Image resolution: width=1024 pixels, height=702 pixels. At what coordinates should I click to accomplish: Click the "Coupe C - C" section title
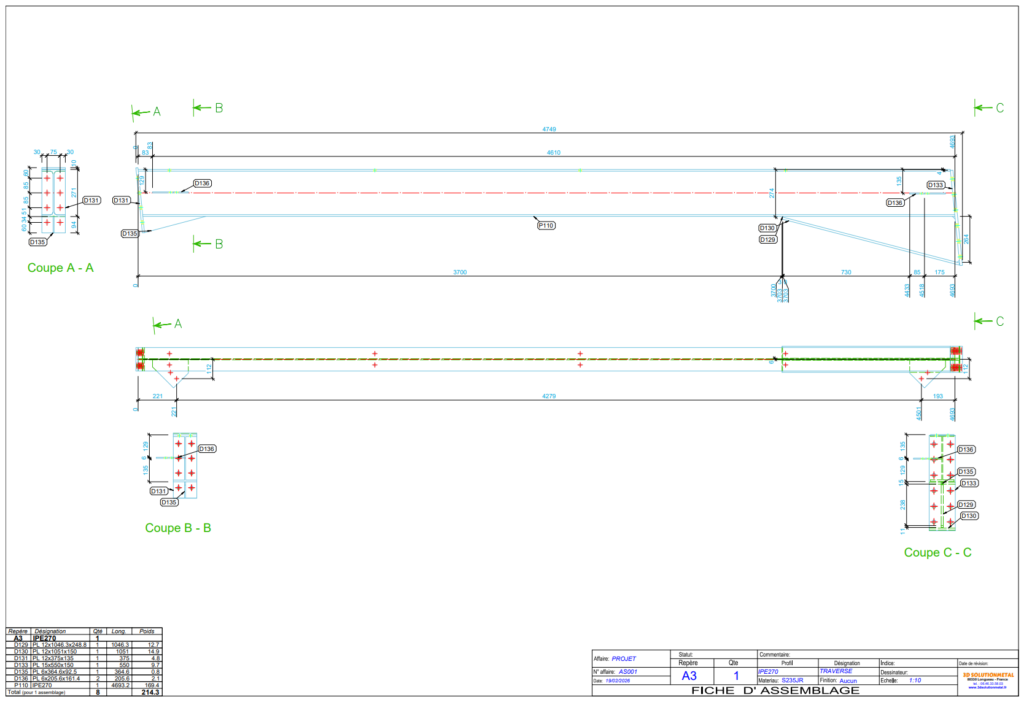point(938,552)
